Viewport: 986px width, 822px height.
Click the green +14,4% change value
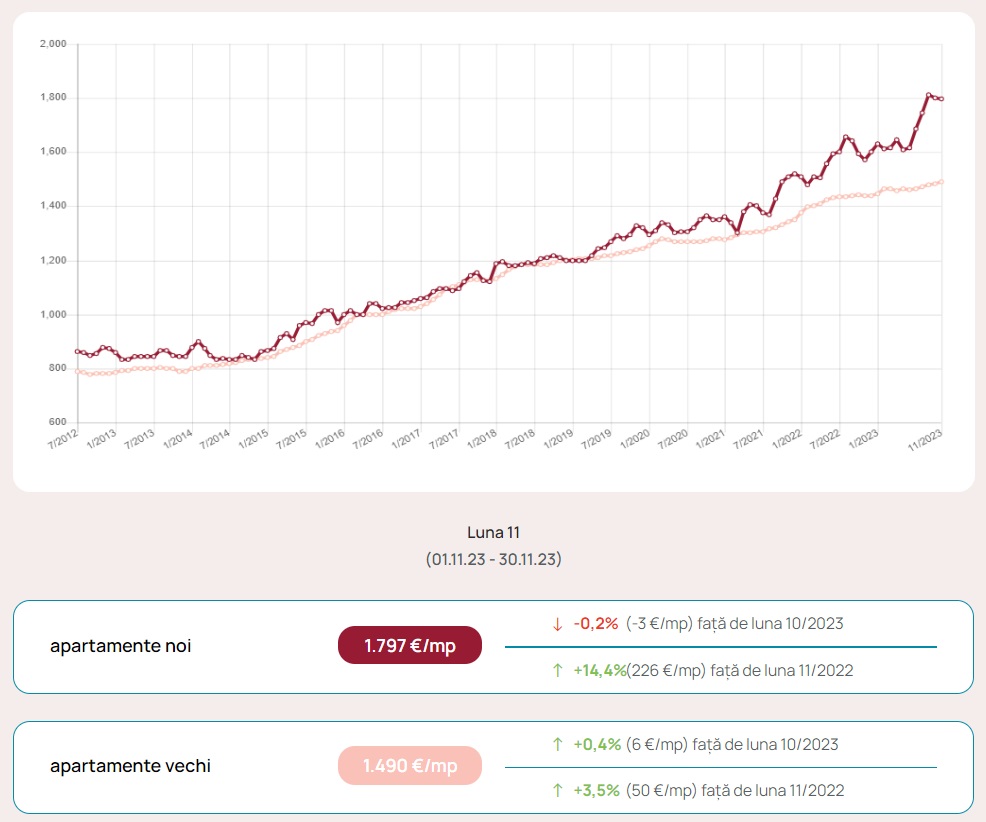coord(599,670)
